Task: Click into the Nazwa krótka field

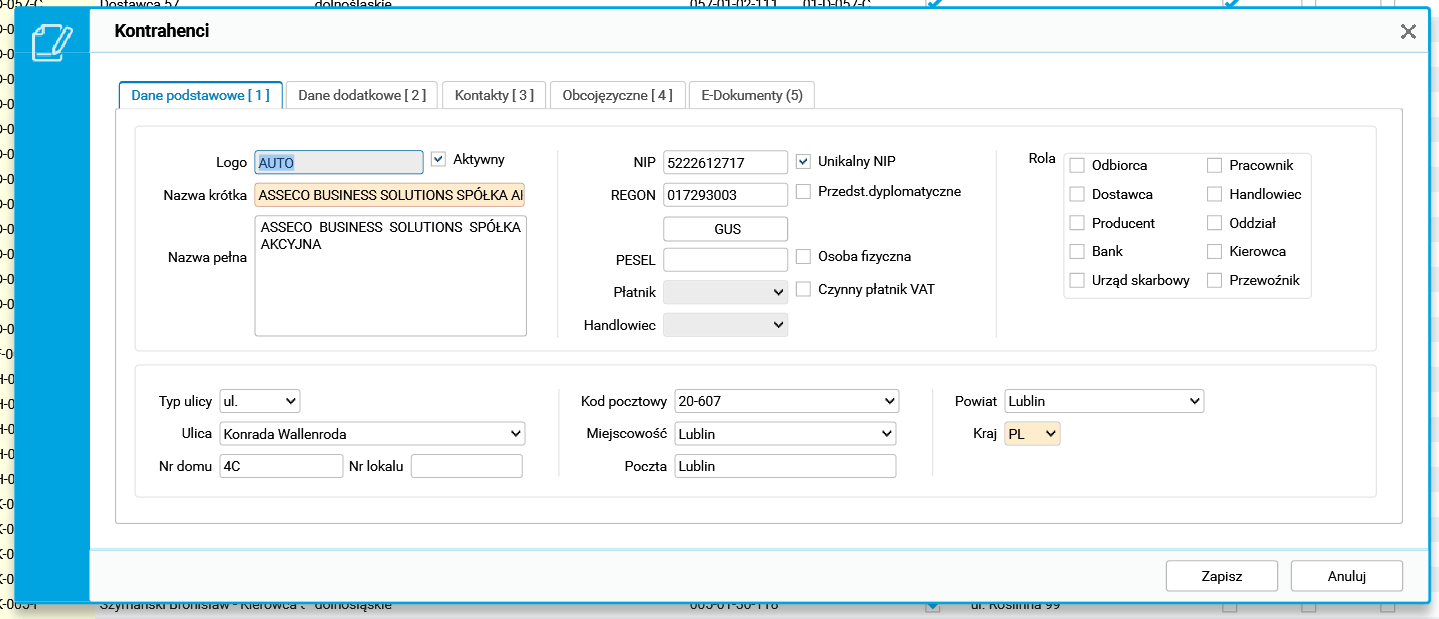Action: (x=390, y=195)
